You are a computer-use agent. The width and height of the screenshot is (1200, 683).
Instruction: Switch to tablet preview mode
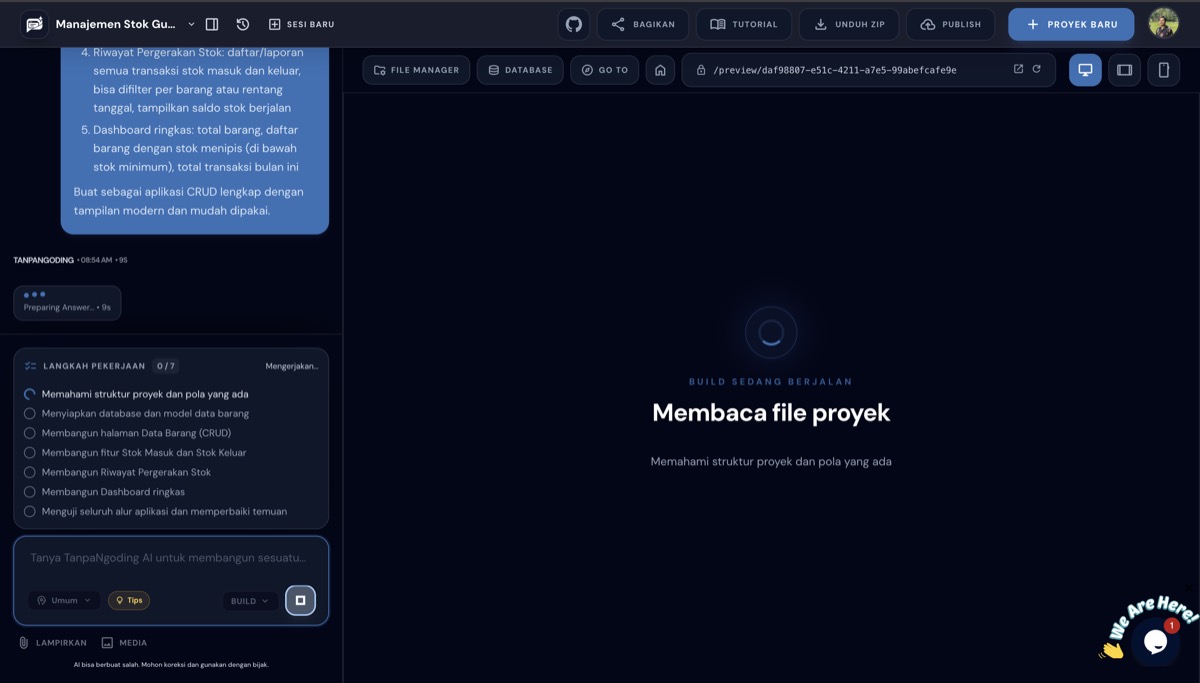tap(1125, 70)
